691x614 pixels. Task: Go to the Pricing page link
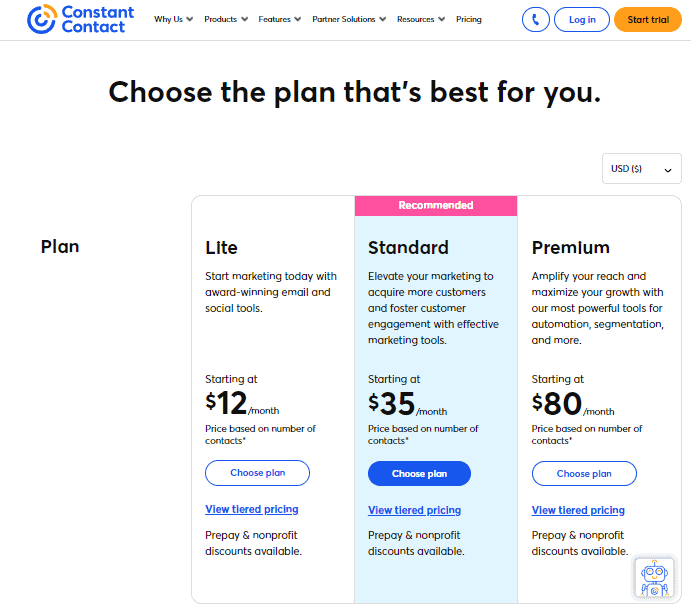(x=468, y=19)
